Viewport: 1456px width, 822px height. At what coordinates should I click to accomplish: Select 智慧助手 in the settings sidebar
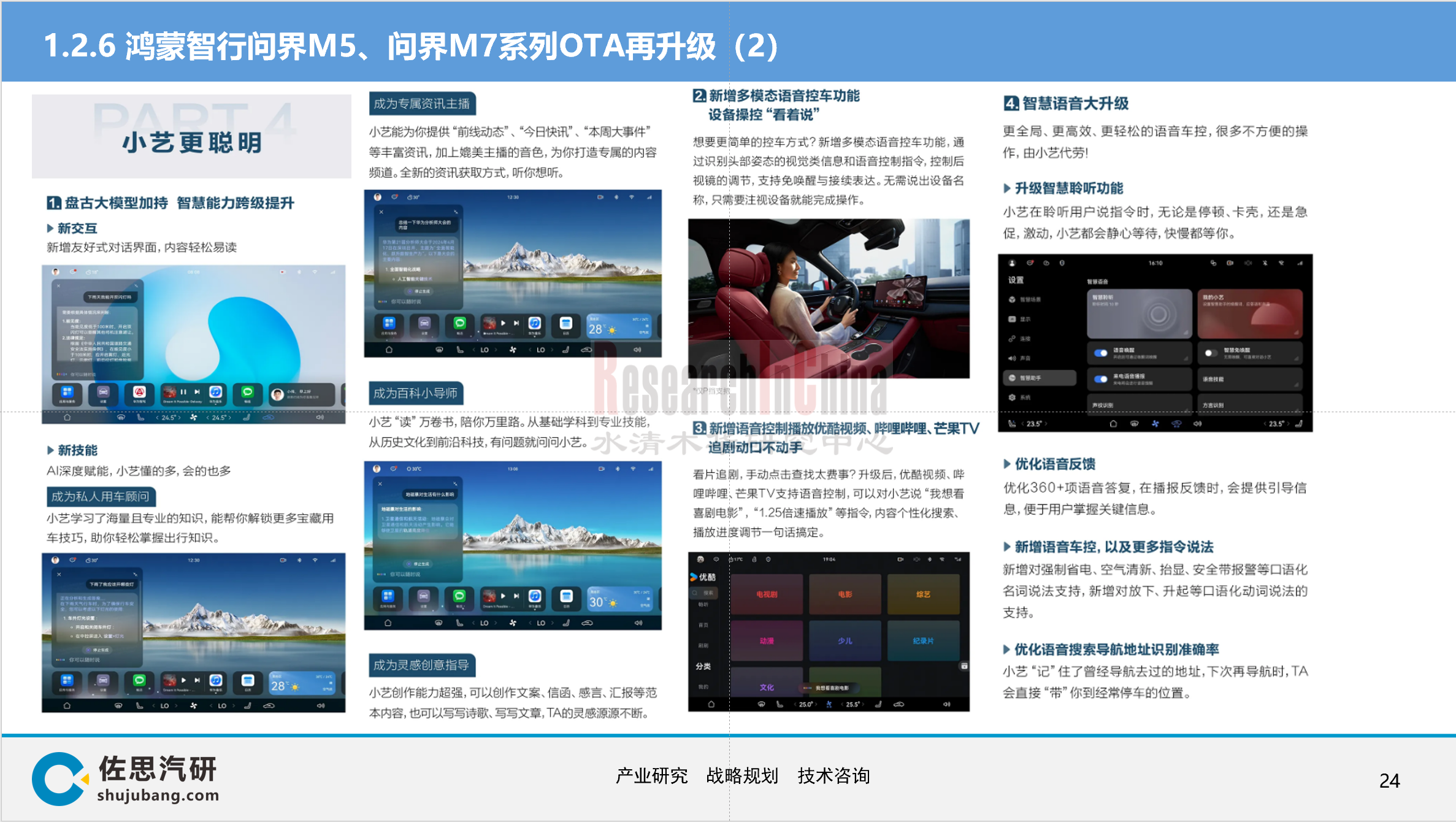1040,378
